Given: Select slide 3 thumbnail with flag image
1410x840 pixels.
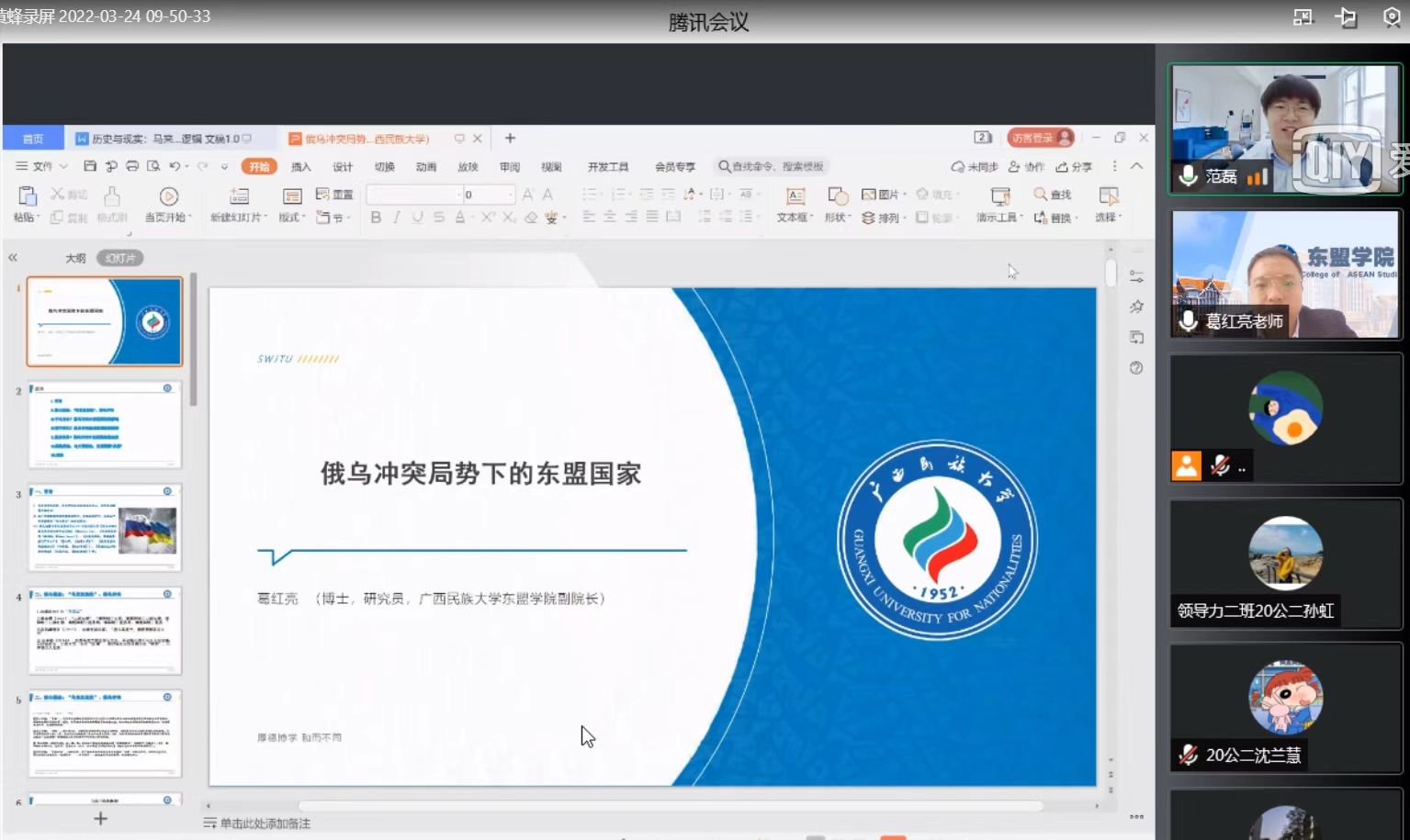Looking at the screenshot, I should pyautogui.click(x=105, y=528).
